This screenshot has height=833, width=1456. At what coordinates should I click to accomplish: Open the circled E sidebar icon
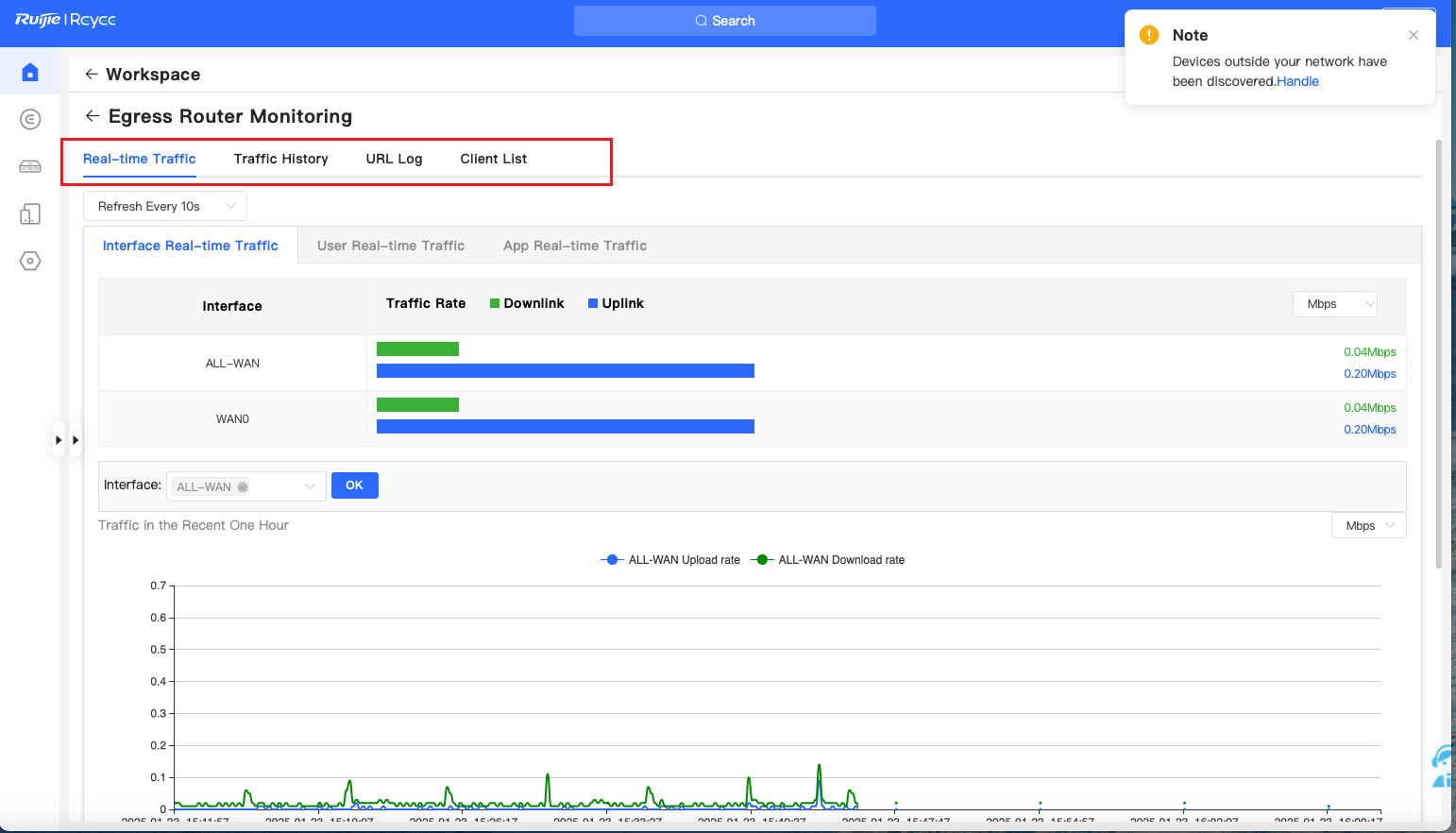pos(30,119)
